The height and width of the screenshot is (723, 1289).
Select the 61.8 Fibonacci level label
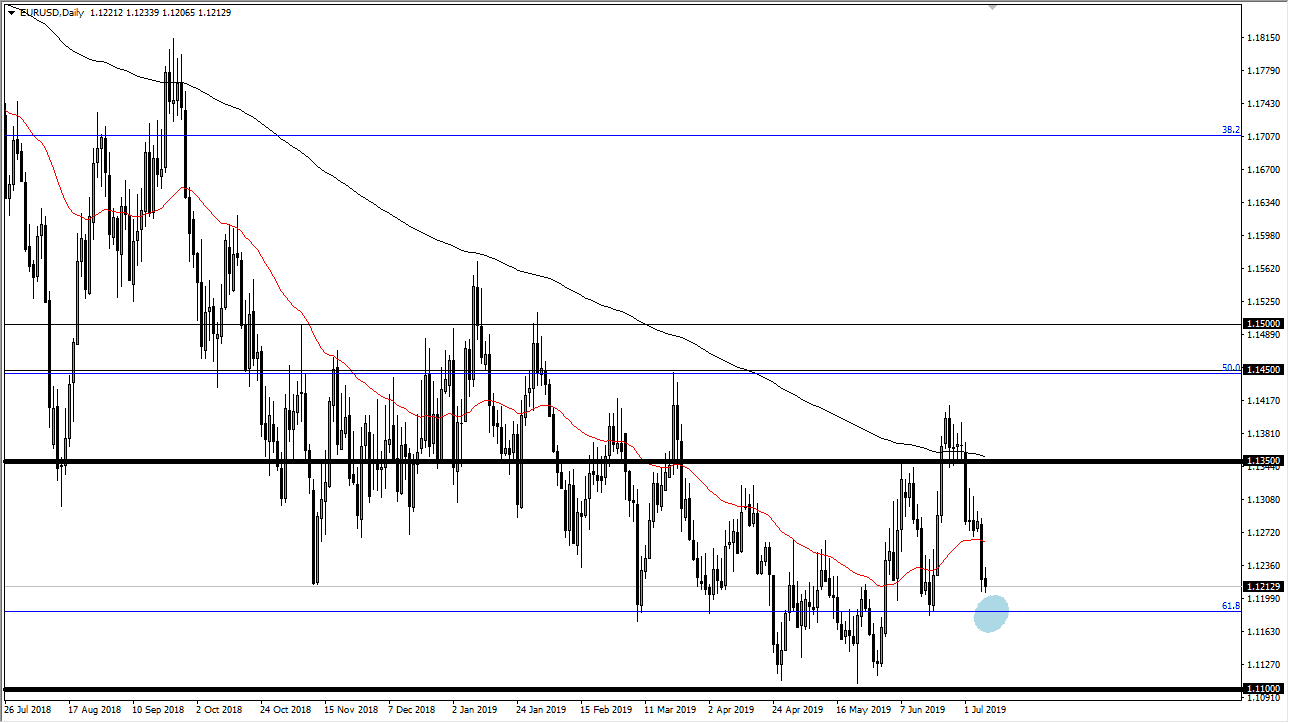coord(1231,606)
